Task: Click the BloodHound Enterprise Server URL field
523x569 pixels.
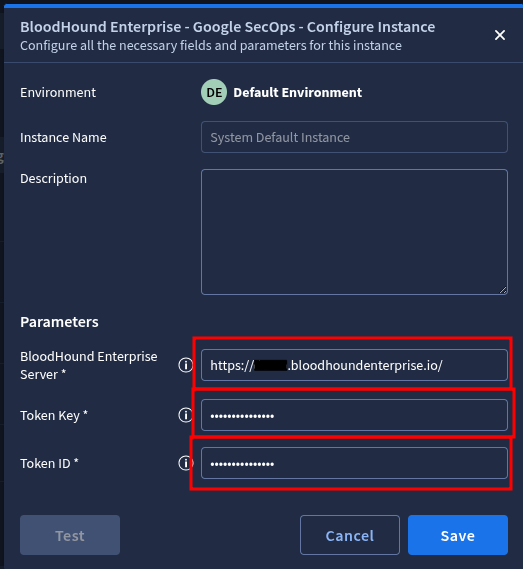Action: tap(354, 365)
